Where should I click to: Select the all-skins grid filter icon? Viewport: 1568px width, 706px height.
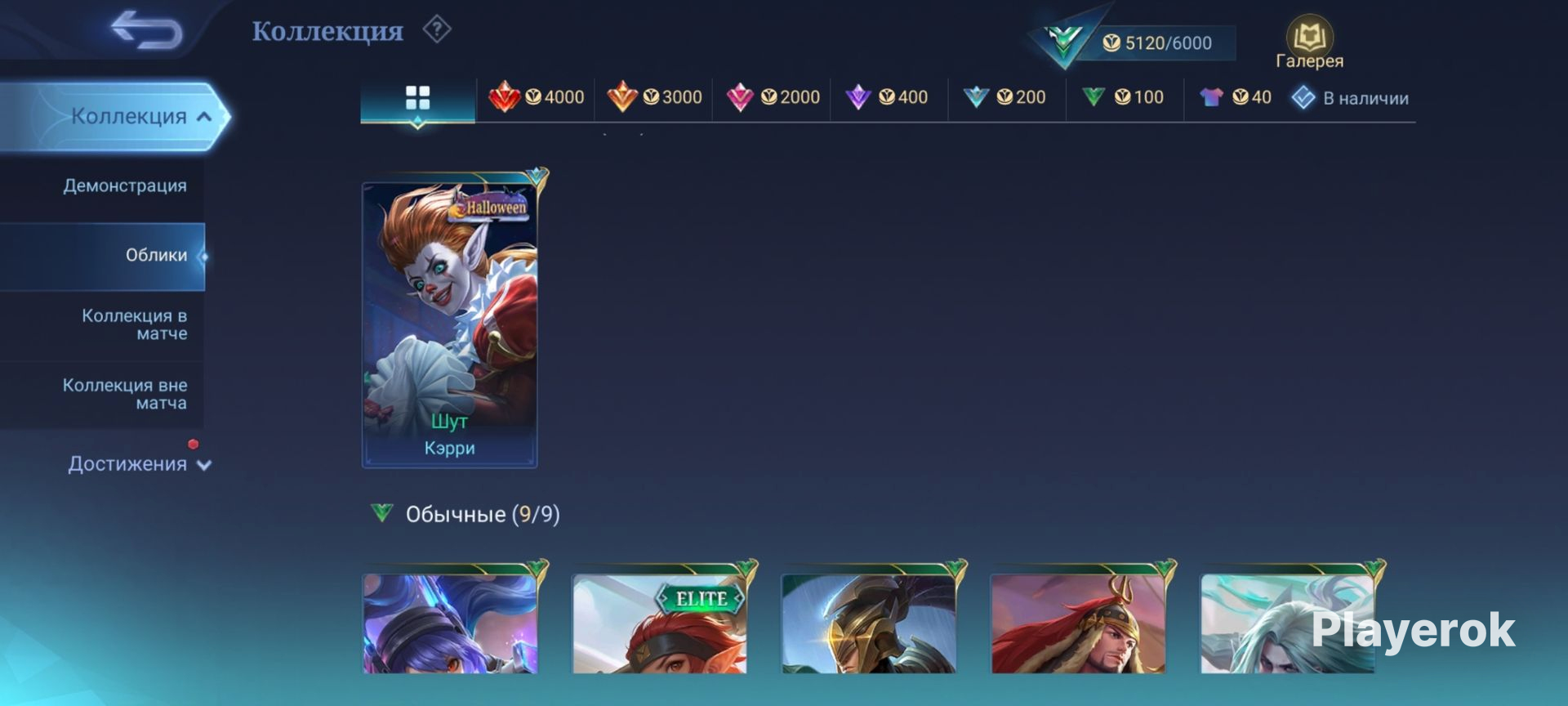[417, 98]
